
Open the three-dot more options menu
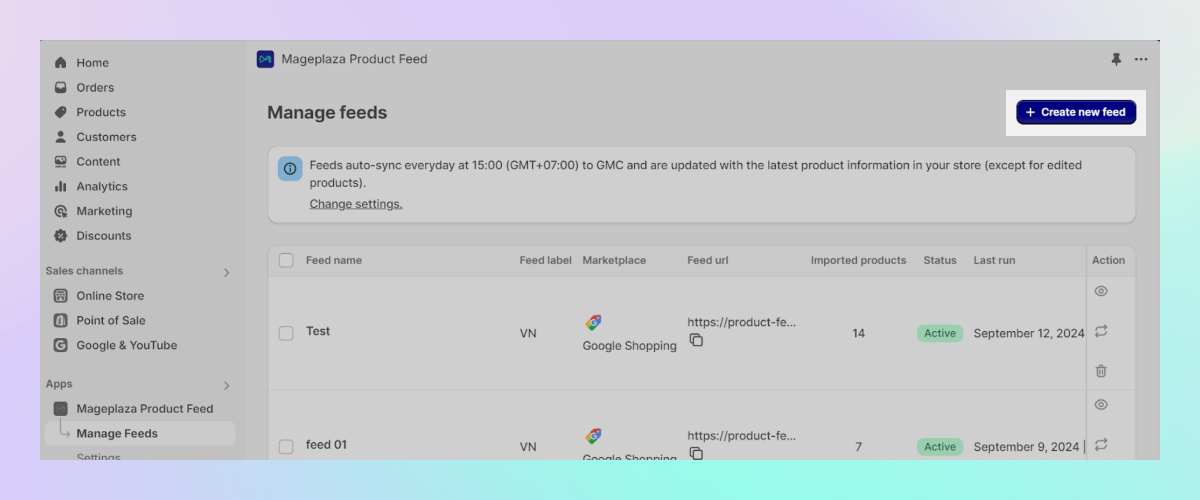tap(1141, 60)
